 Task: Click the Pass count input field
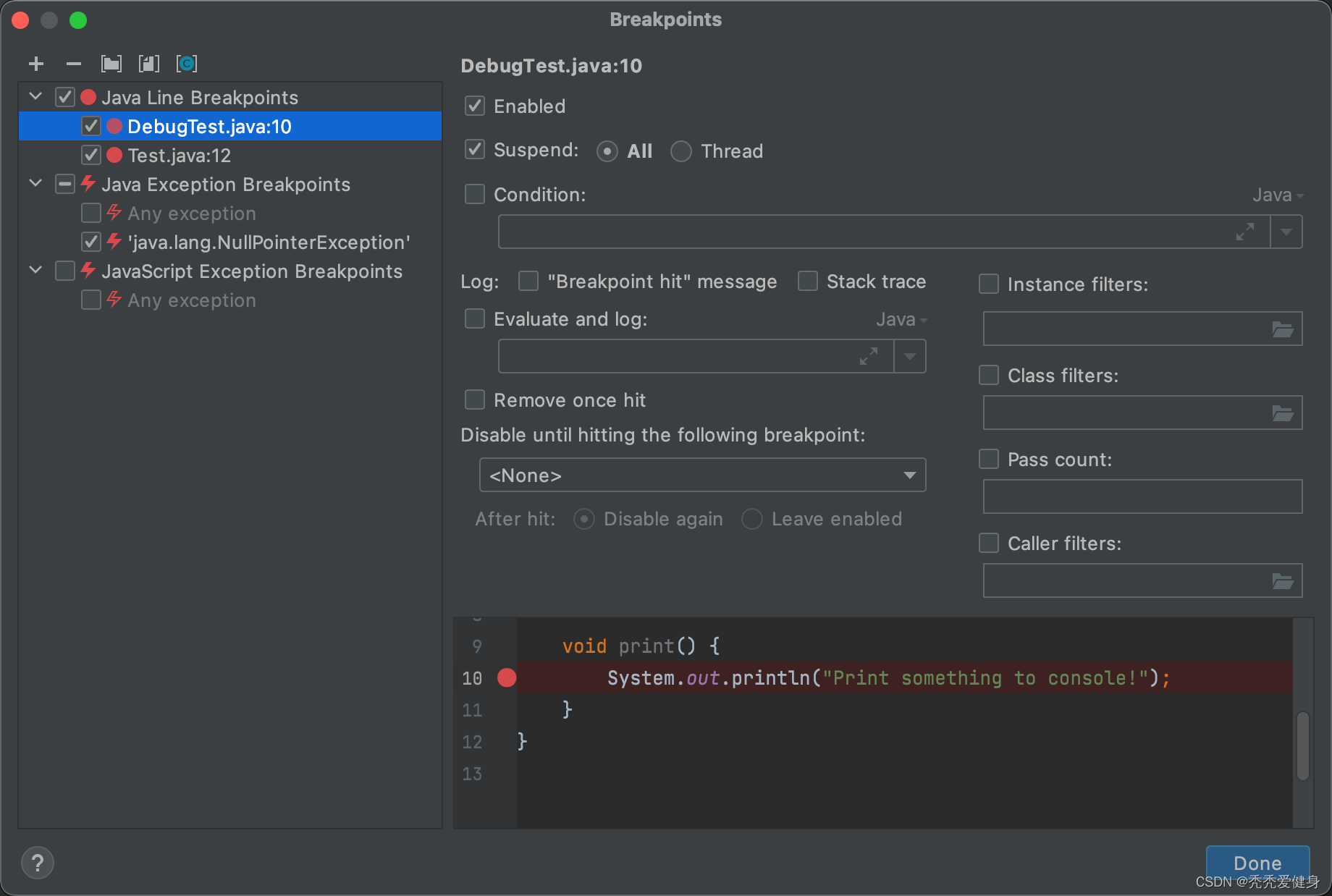click(x=1142, y=497)
